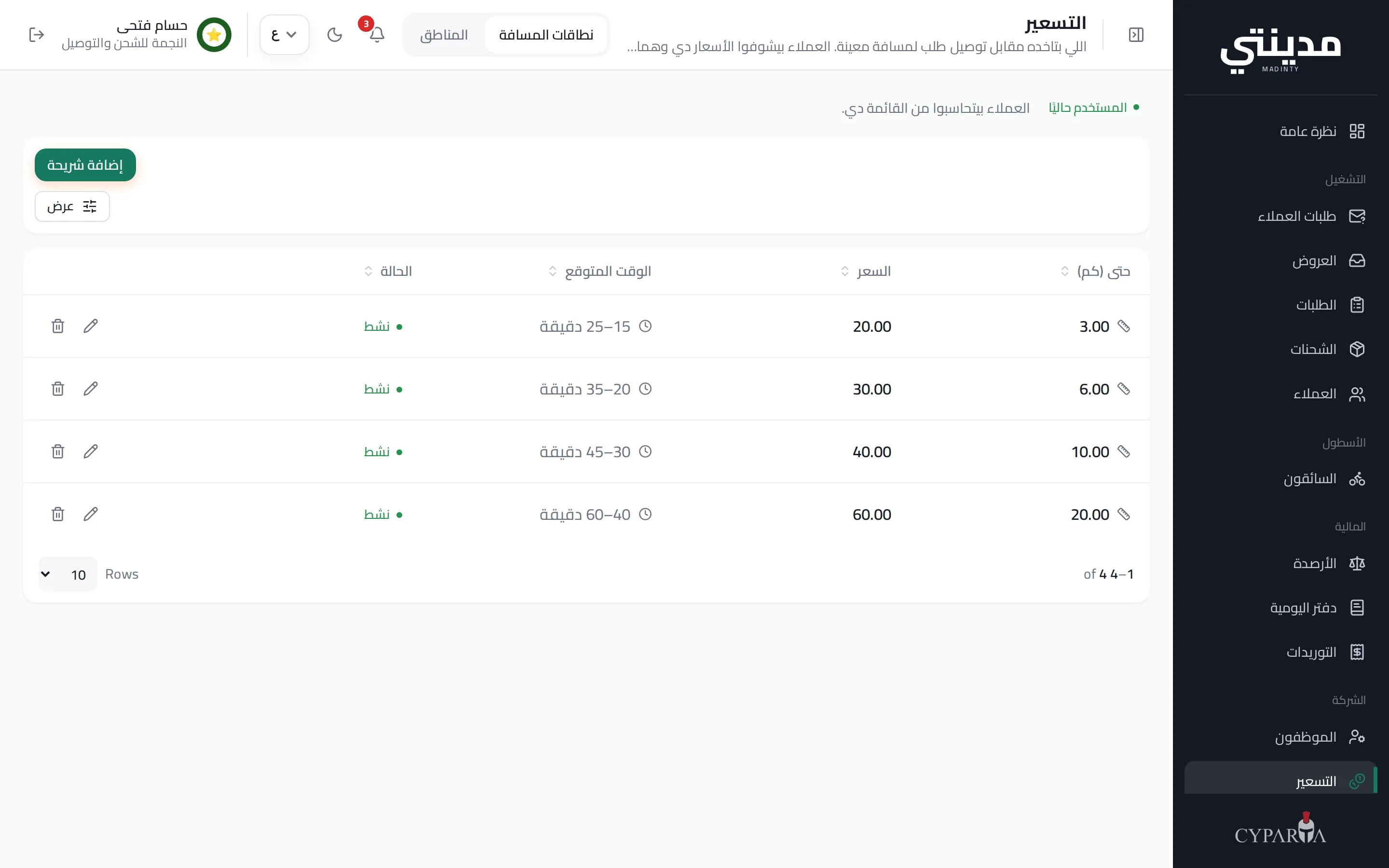
Task: Click the user avatar star badge
Action: point(214,35)
